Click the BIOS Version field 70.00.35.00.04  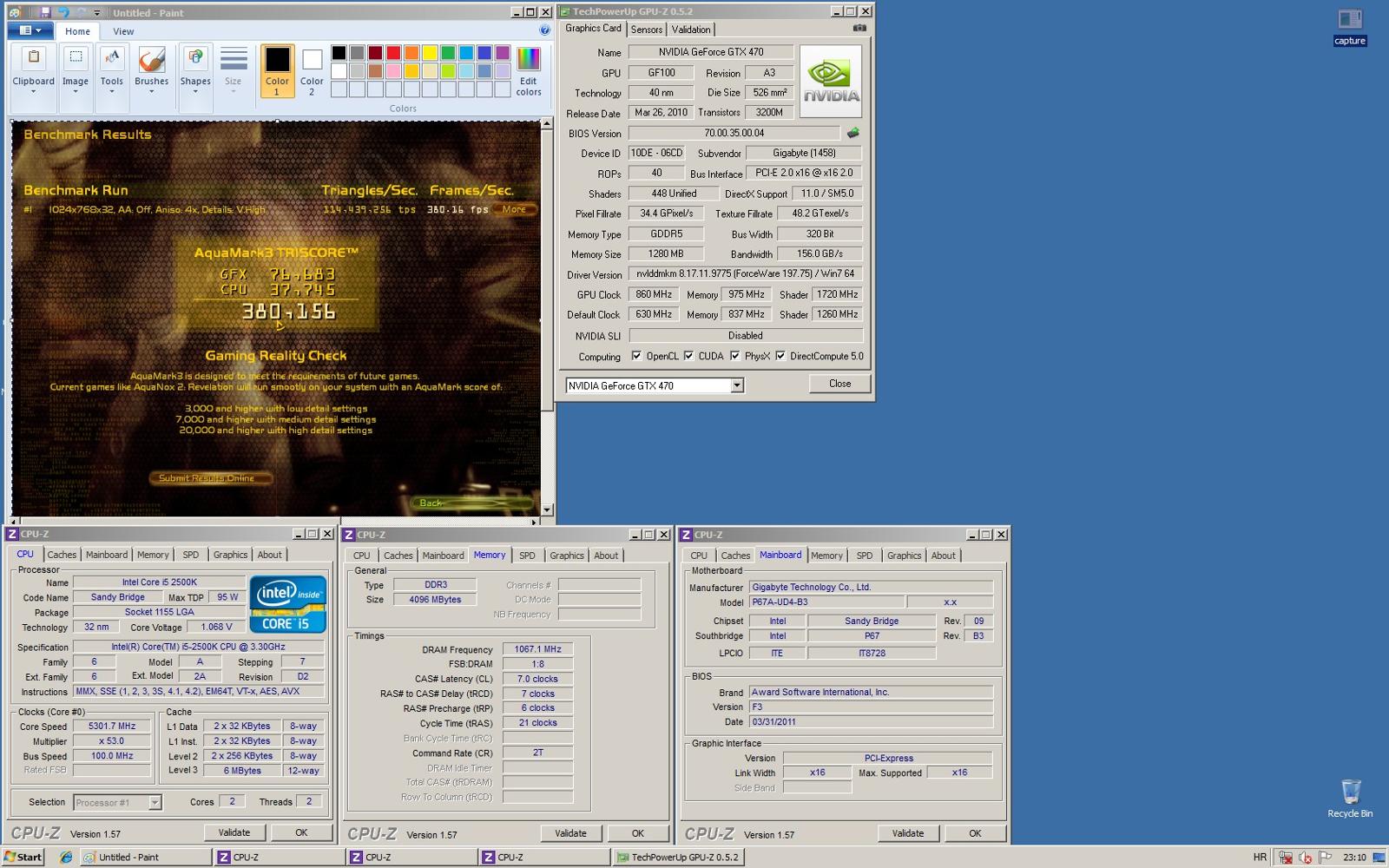734,133
